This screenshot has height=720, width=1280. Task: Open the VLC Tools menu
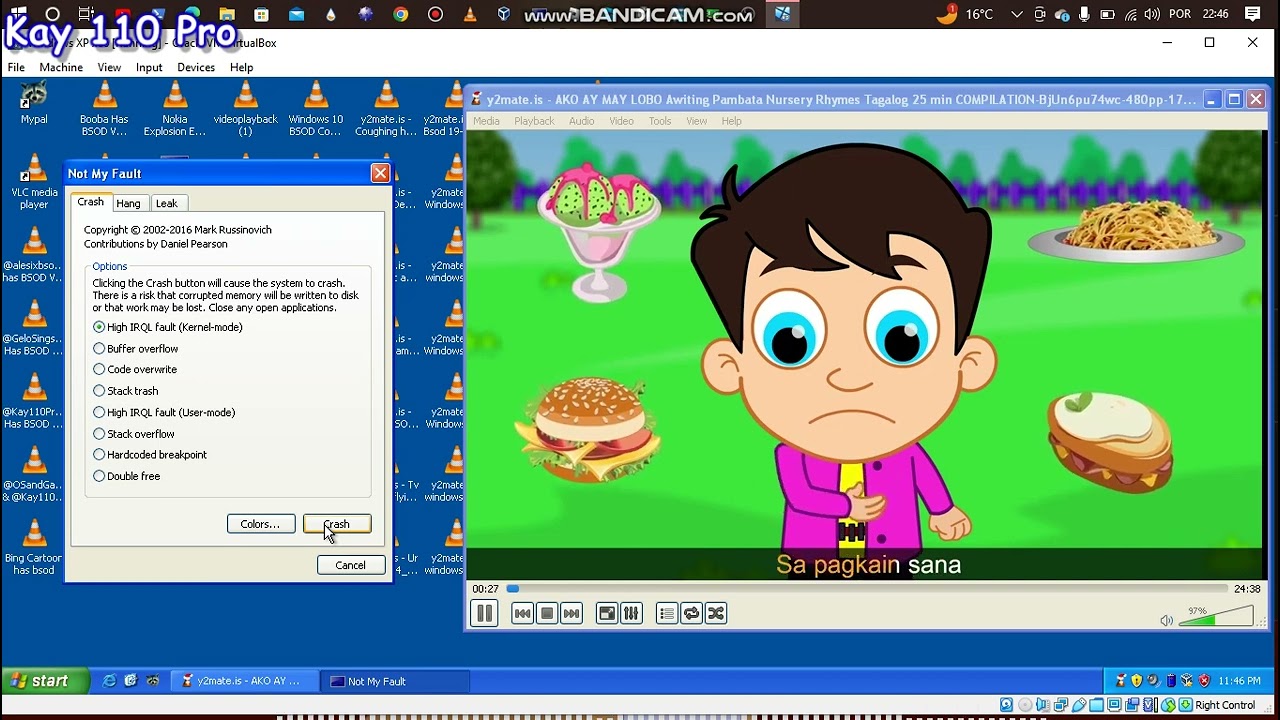(660, 121)
